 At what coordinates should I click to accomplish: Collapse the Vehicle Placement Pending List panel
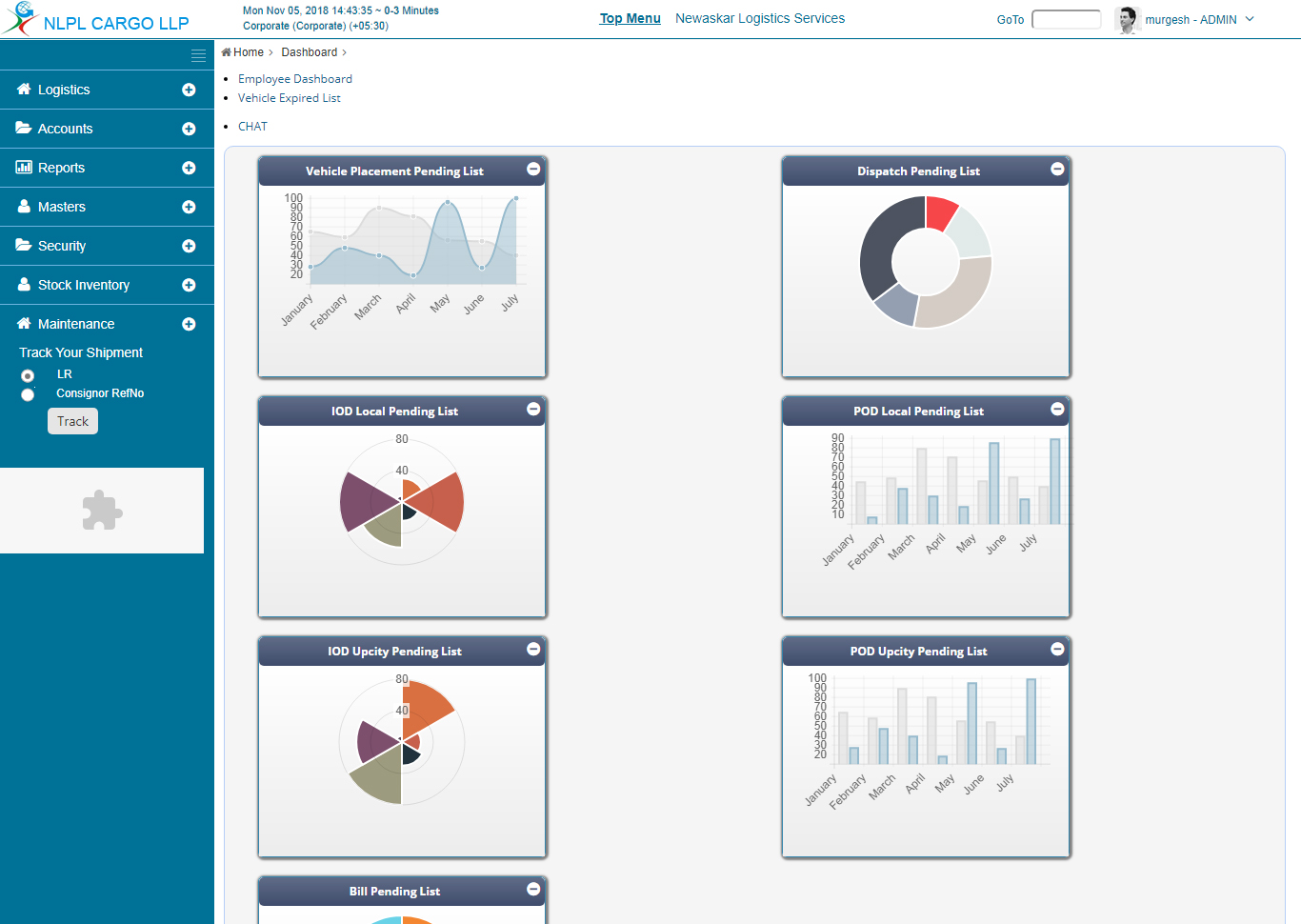click(x=533, y=170)
